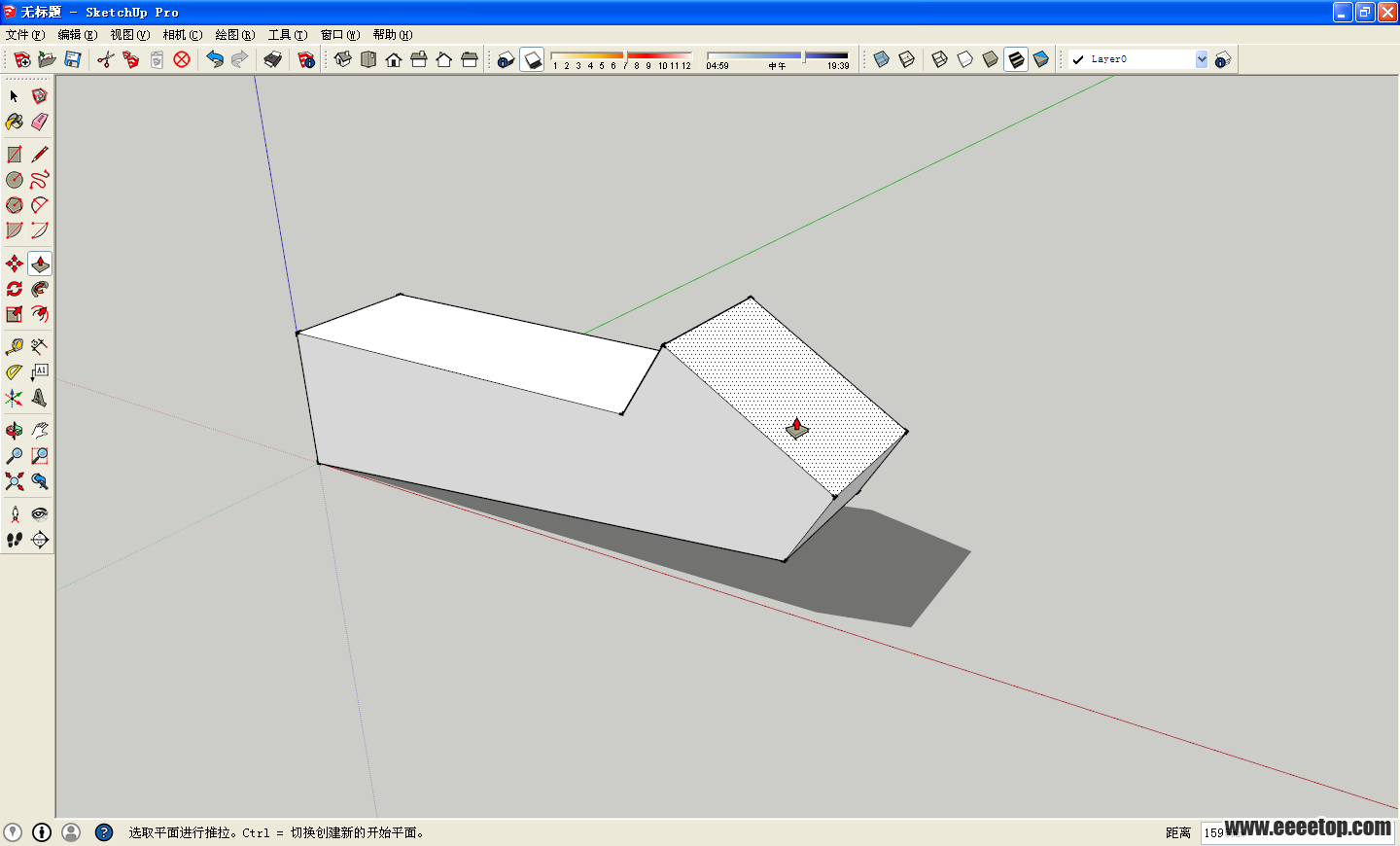Click the red Erase circle icon
Image resolution: width=1400 pixels, height=846 pixels.
[x=182, y=59]
